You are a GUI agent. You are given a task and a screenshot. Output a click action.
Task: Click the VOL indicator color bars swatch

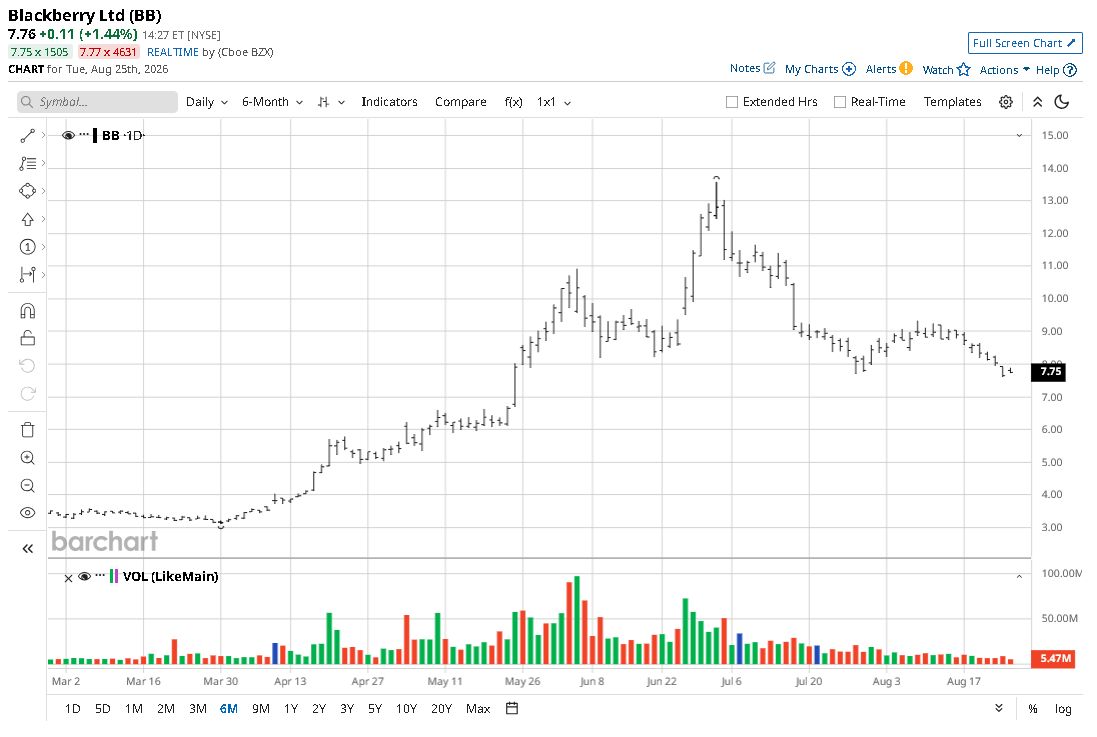(113, 577)
